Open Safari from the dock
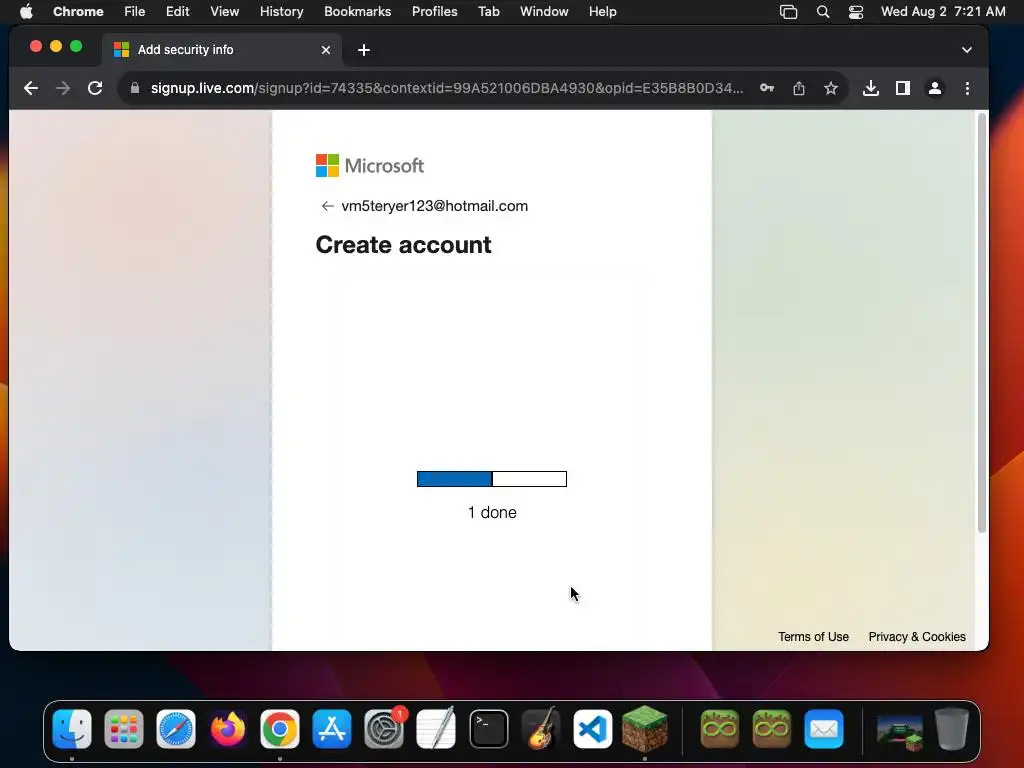1024x768 pixels. 176,729
